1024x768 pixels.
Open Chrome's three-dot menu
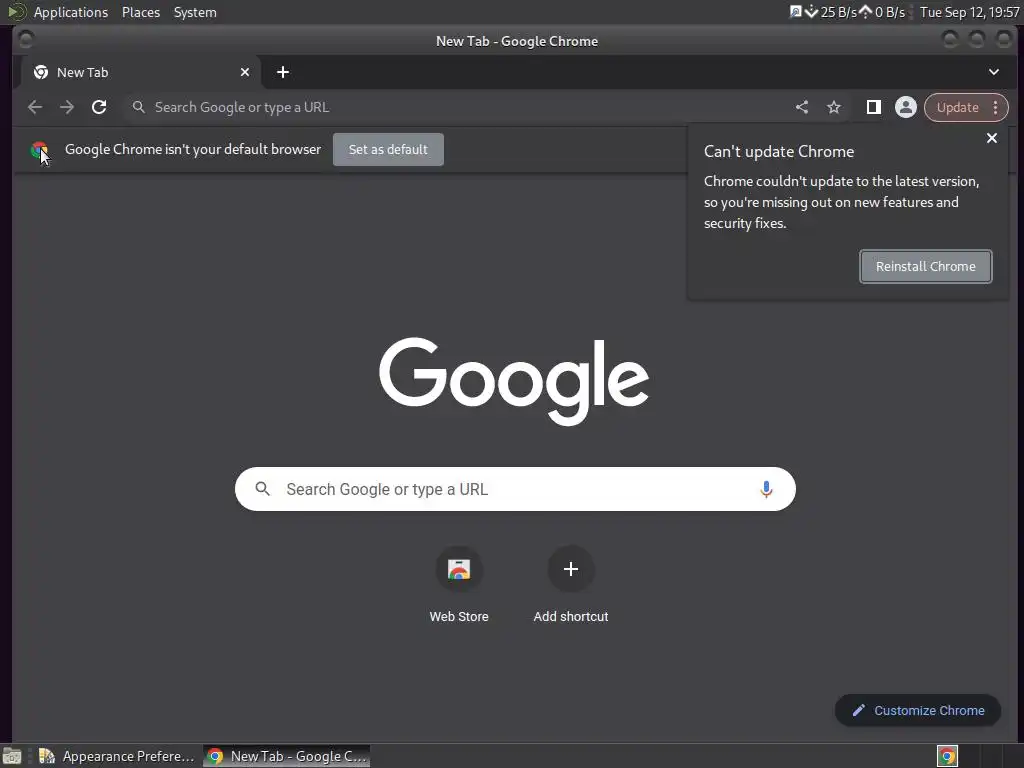click(x=995, y=107)
